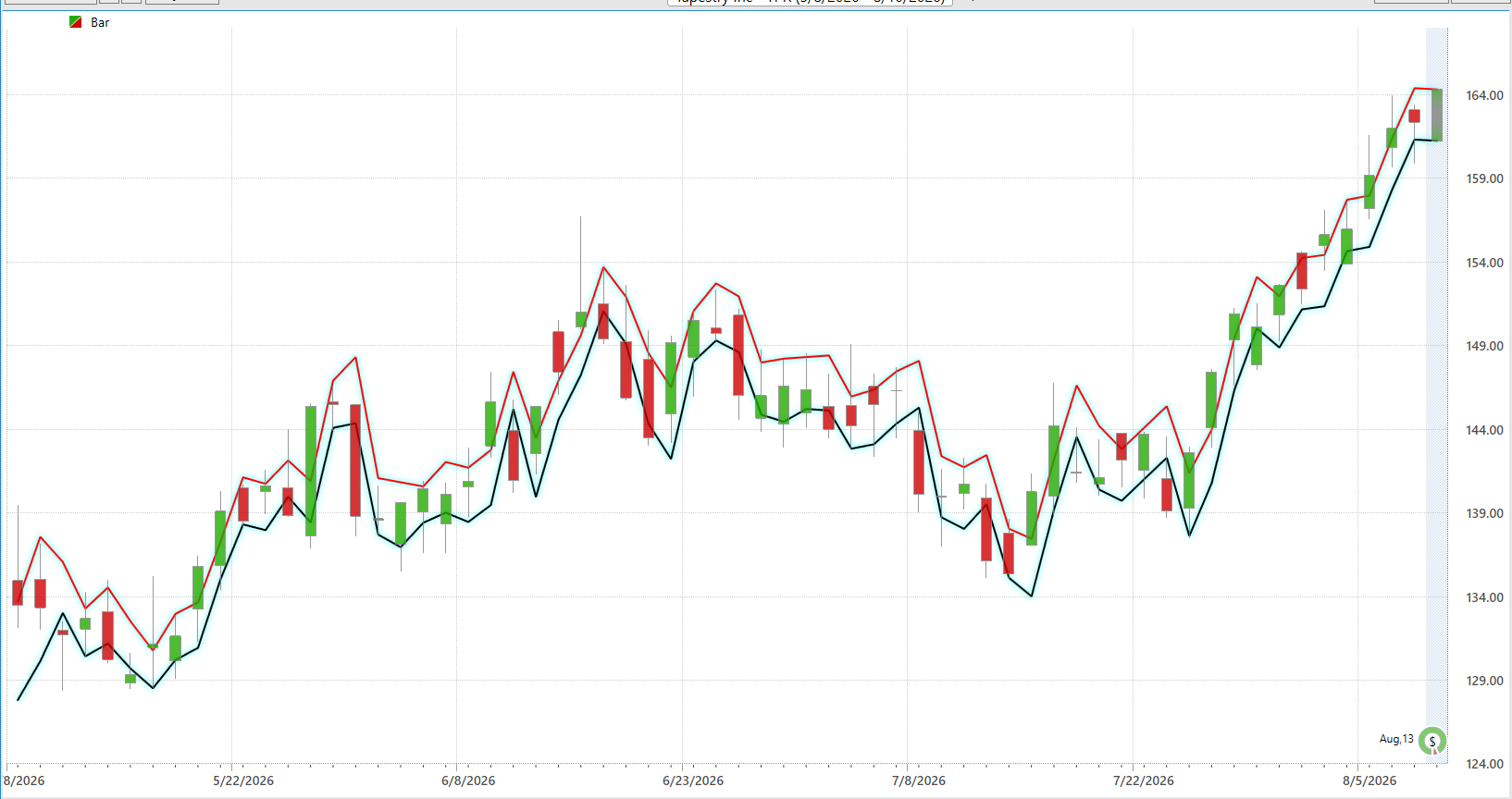Click the green dollar-sign earnings marker
This screenshot has width=1512, height=799.
click(x=1432, y=741)
